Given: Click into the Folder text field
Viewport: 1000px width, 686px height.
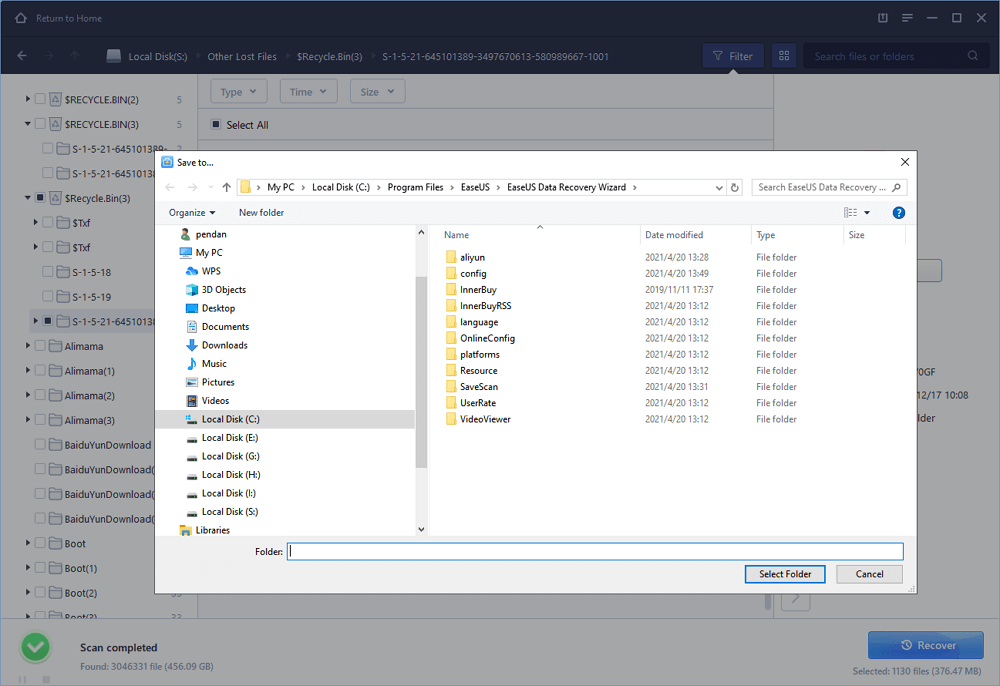Looking at the screenshot, I should coord(595,551).
